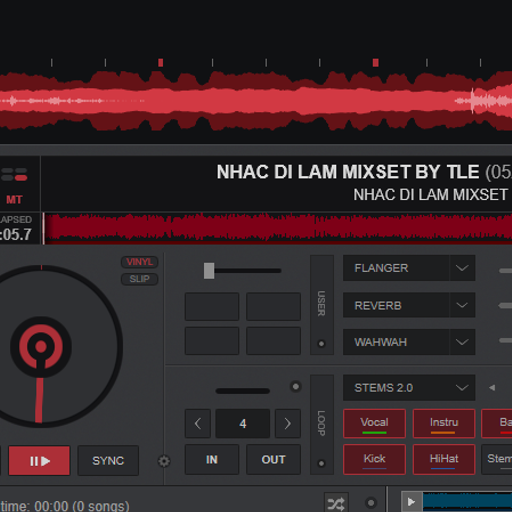The image size is (512, 512).
Task: Open the REVERB effect dropdown arrow
Action: (462, 305)
